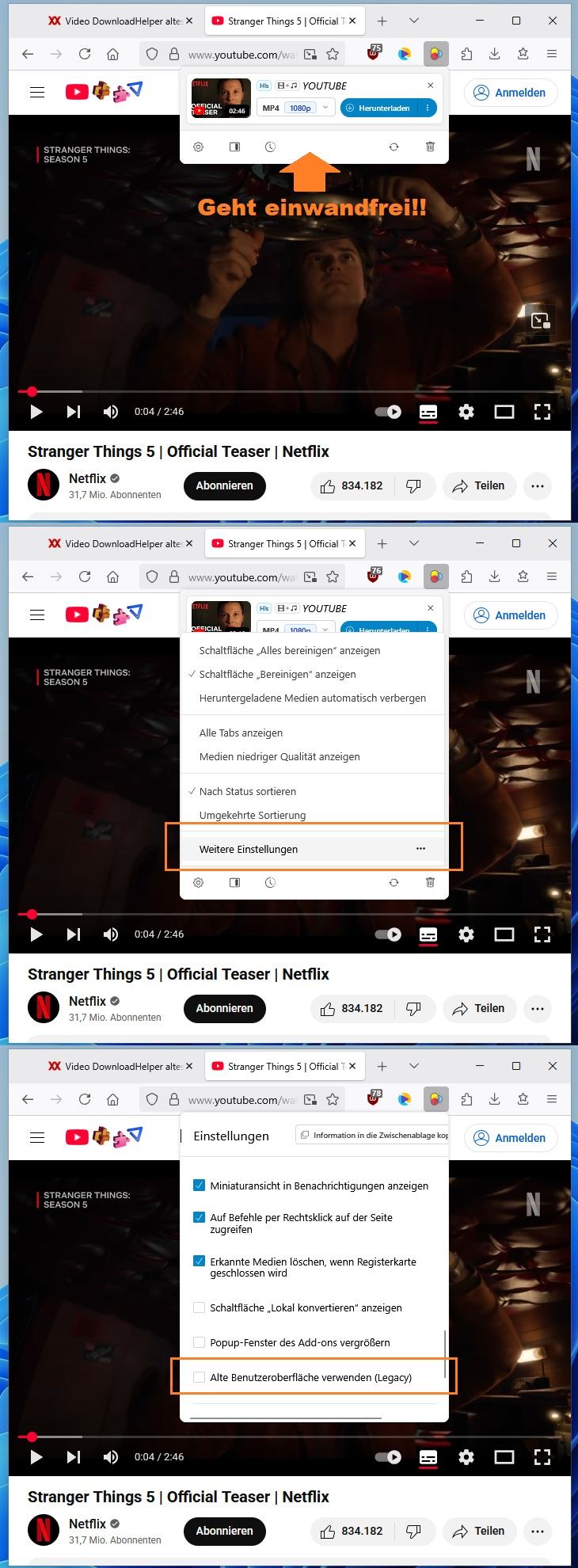
Task: Select Medien niedriger Qualität anzeigen
Action: pos(313,756)
